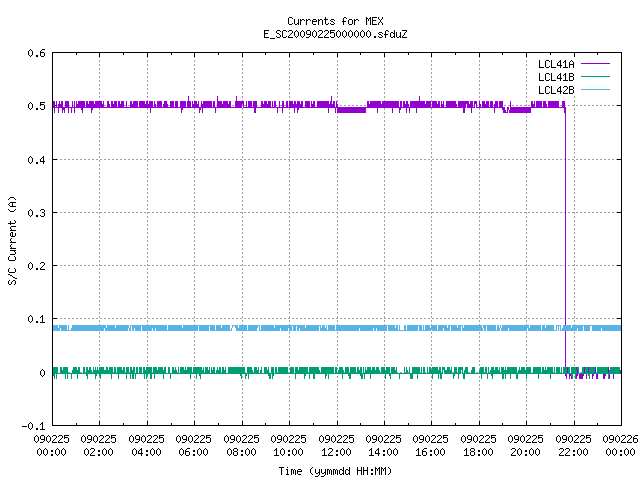Viewport: 640px width, 480px height.
Task: Click the y-axis label 'S/C Current (A)'
Action: click(13, 240)
